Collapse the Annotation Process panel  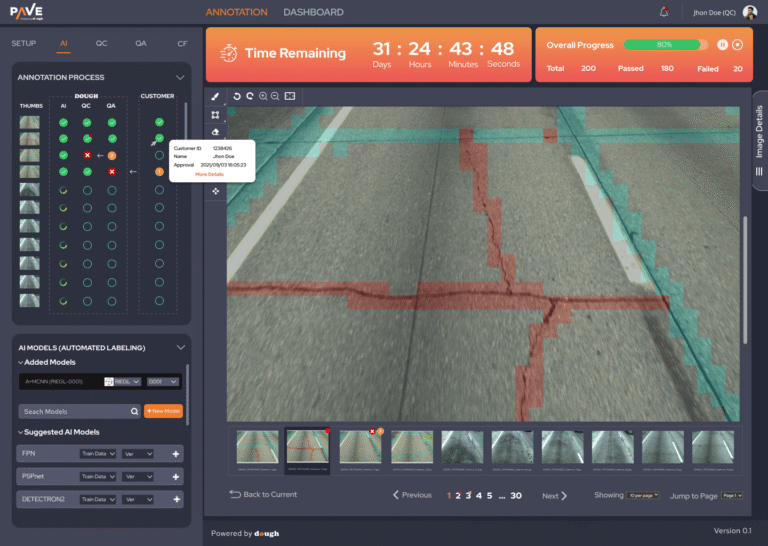click(x=180, y=77)
